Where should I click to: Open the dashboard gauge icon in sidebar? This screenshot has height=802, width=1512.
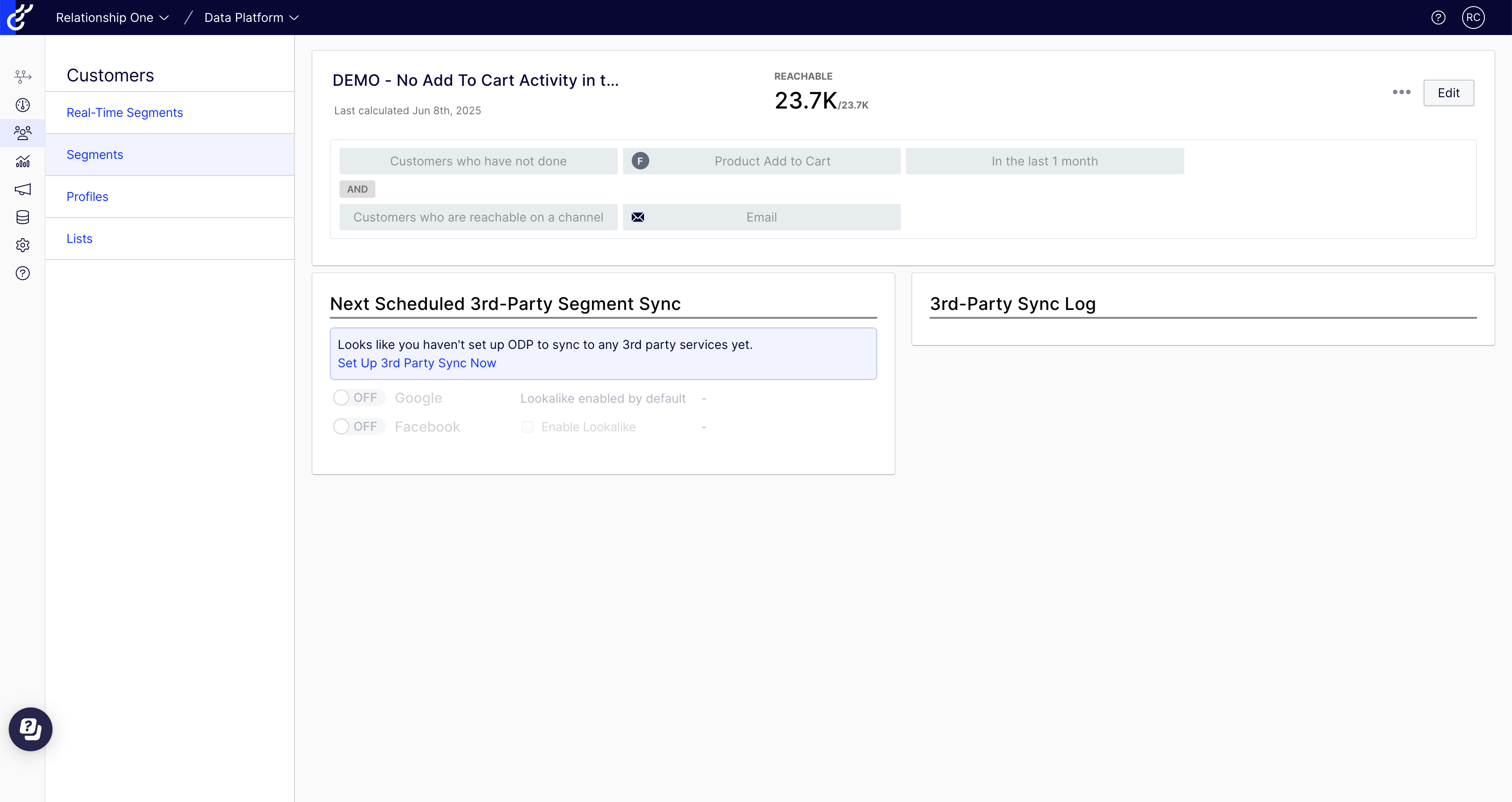22,105
